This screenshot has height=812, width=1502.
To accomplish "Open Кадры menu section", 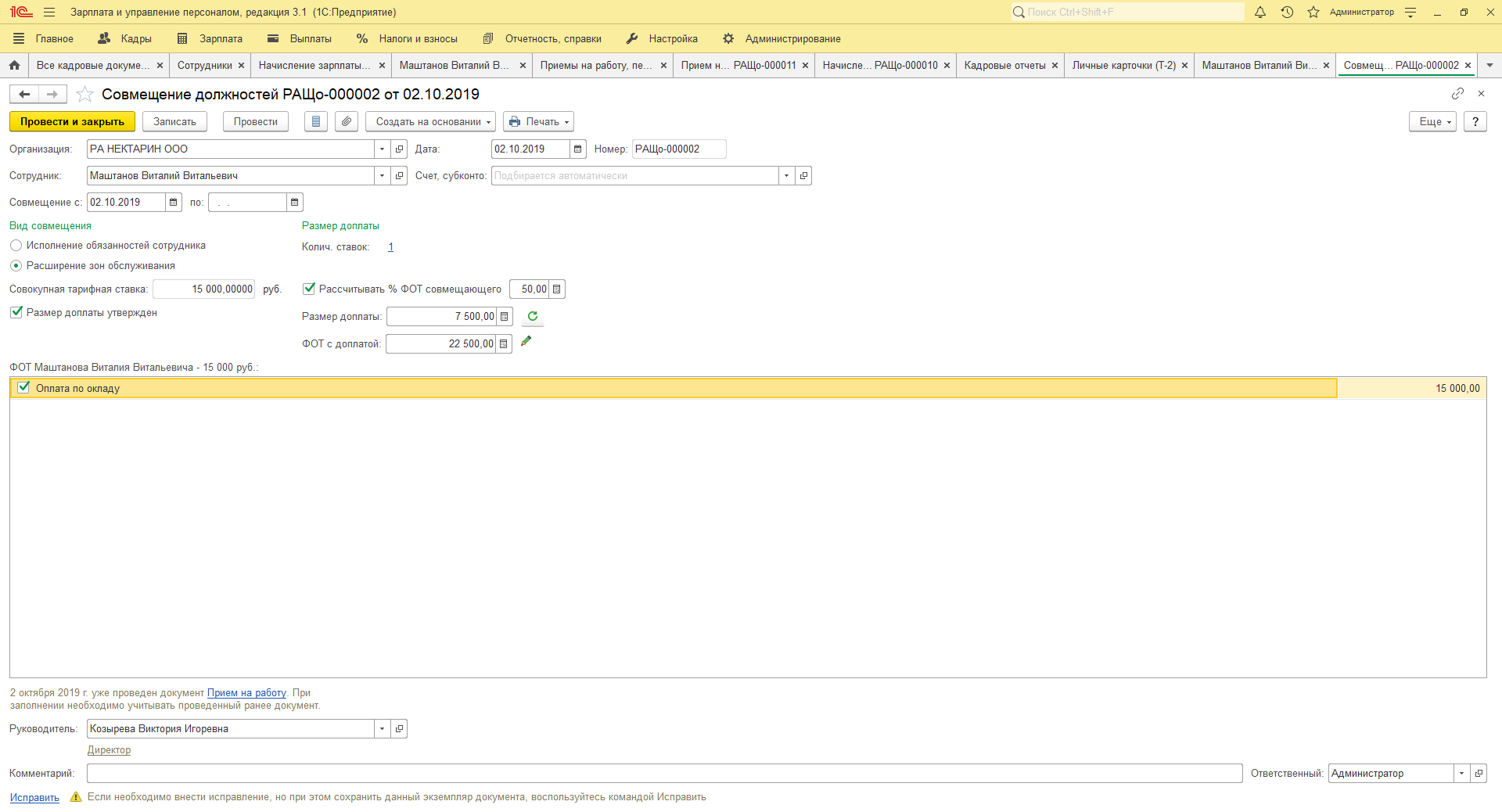I will pyautogui.click(x=125, y=38).
